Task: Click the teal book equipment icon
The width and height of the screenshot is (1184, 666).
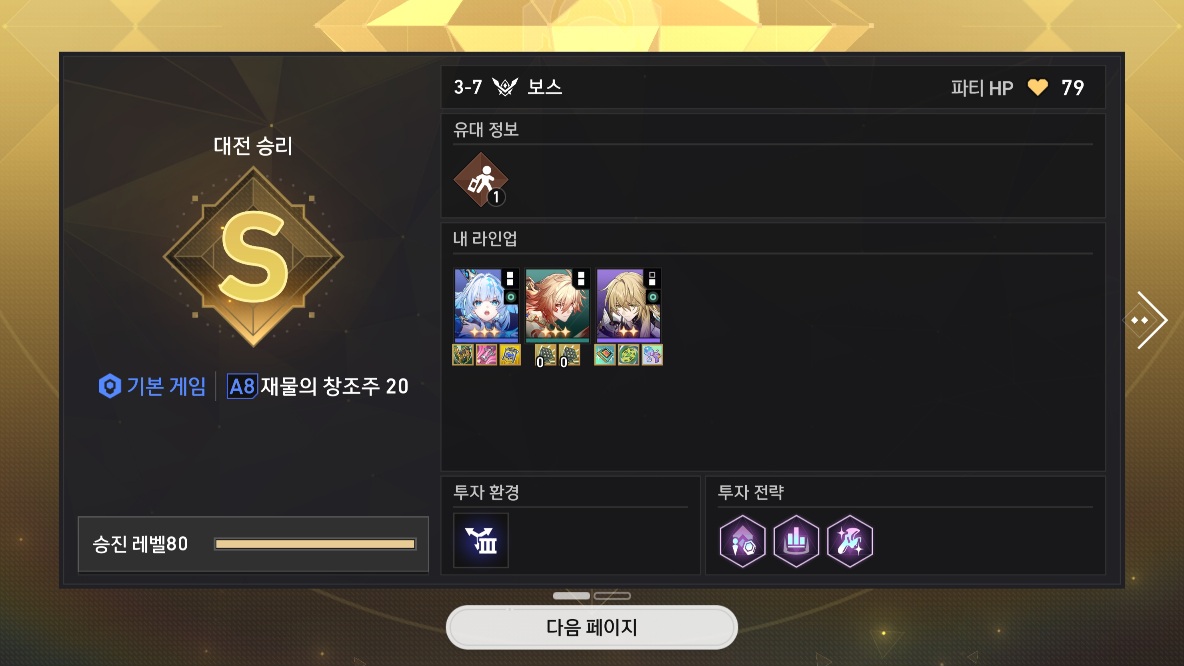Action: [x=605, y=355]
